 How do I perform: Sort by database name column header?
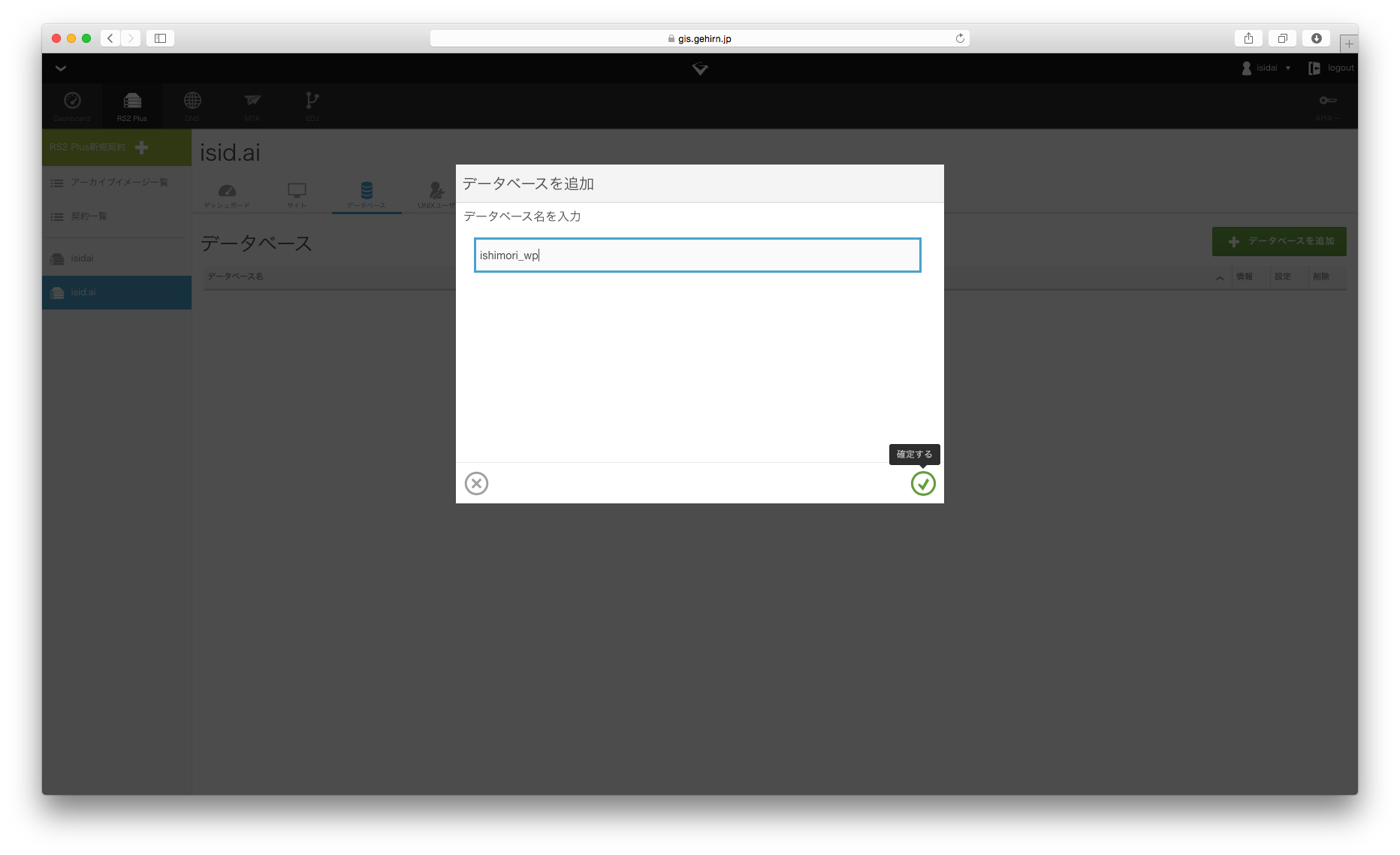tap(235, 276)
